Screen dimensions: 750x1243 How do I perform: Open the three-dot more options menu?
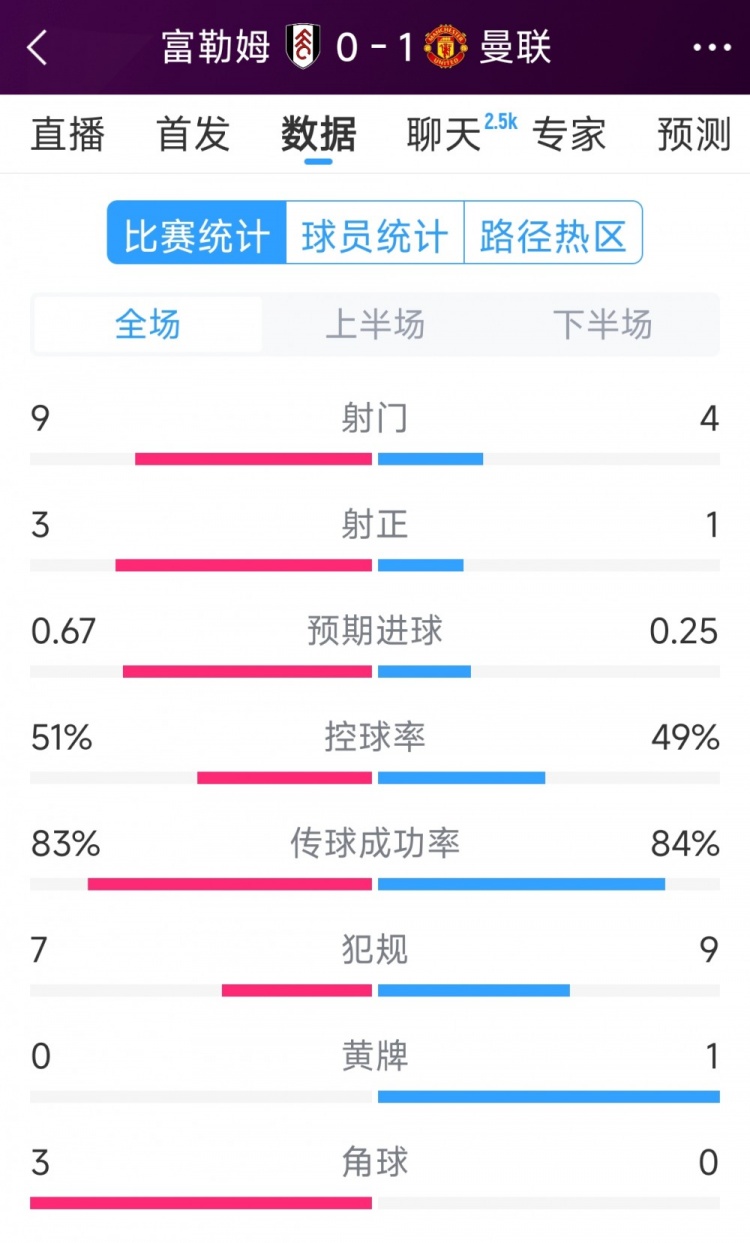tap(711, 47)
